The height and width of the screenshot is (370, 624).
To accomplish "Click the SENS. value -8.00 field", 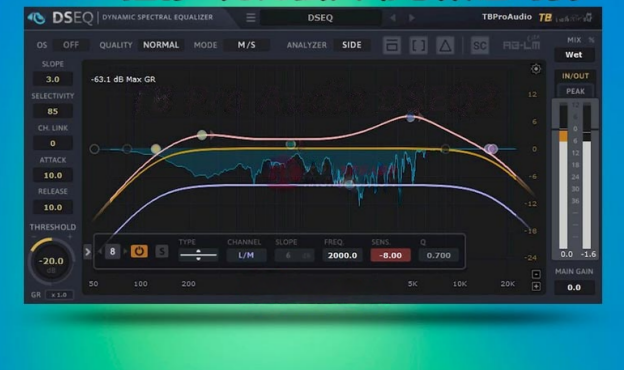I will 390,255.
